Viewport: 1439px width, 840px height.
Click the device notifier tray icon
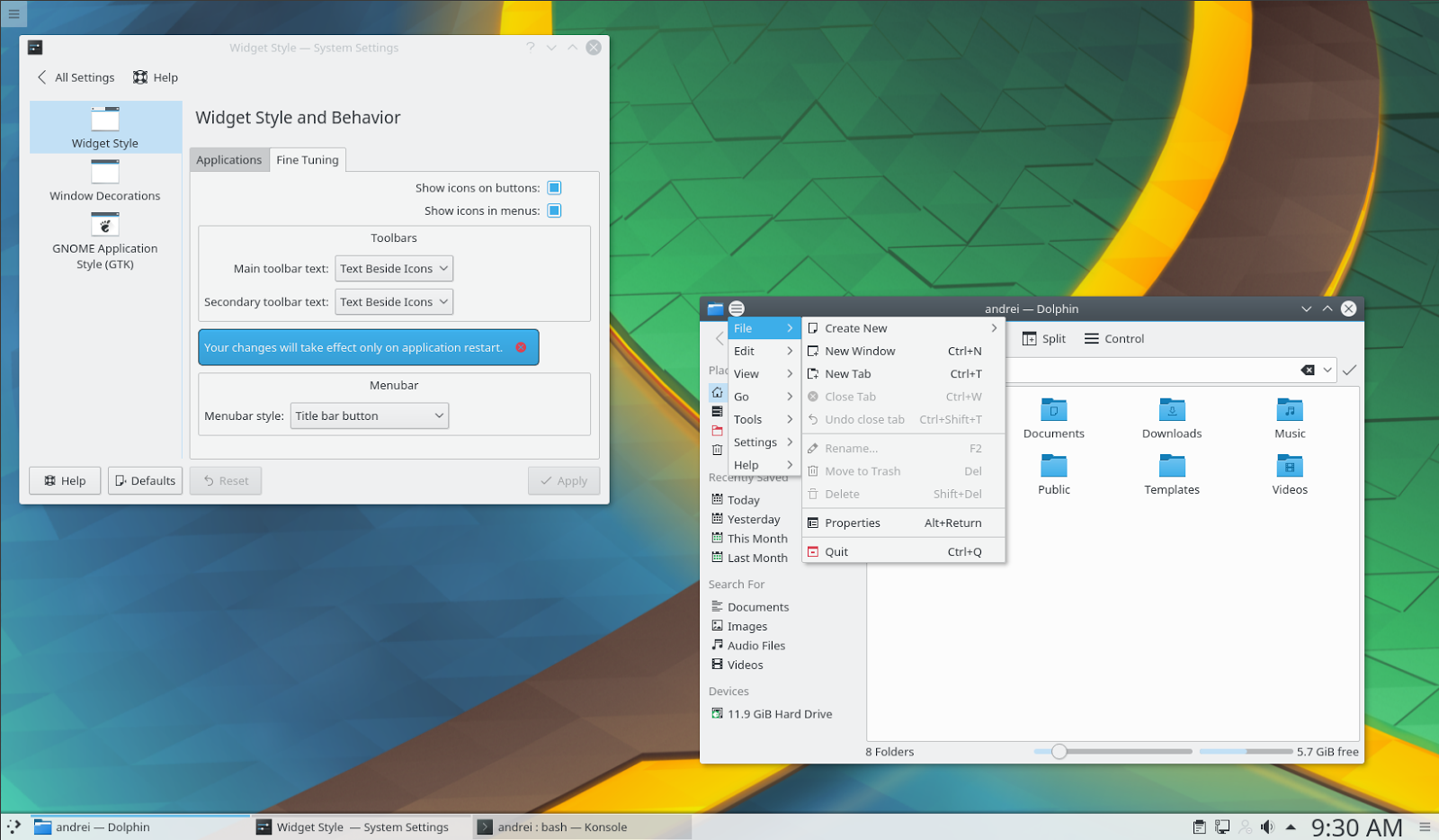pos(1222,827)
